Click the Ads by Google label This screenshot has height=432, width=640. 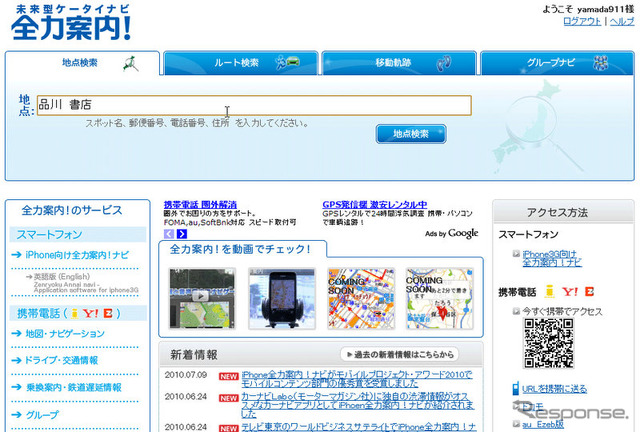pos(451,234)
